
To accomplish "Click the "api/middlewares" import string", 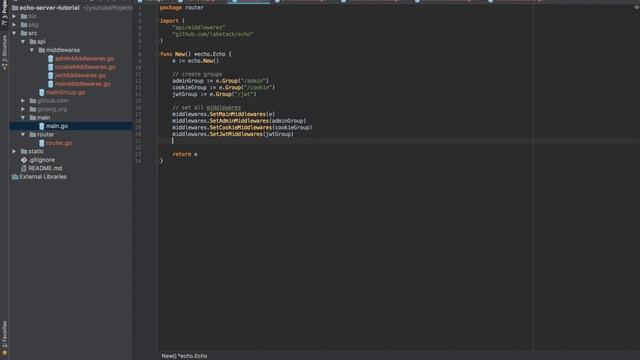I will tap(199, 27).
